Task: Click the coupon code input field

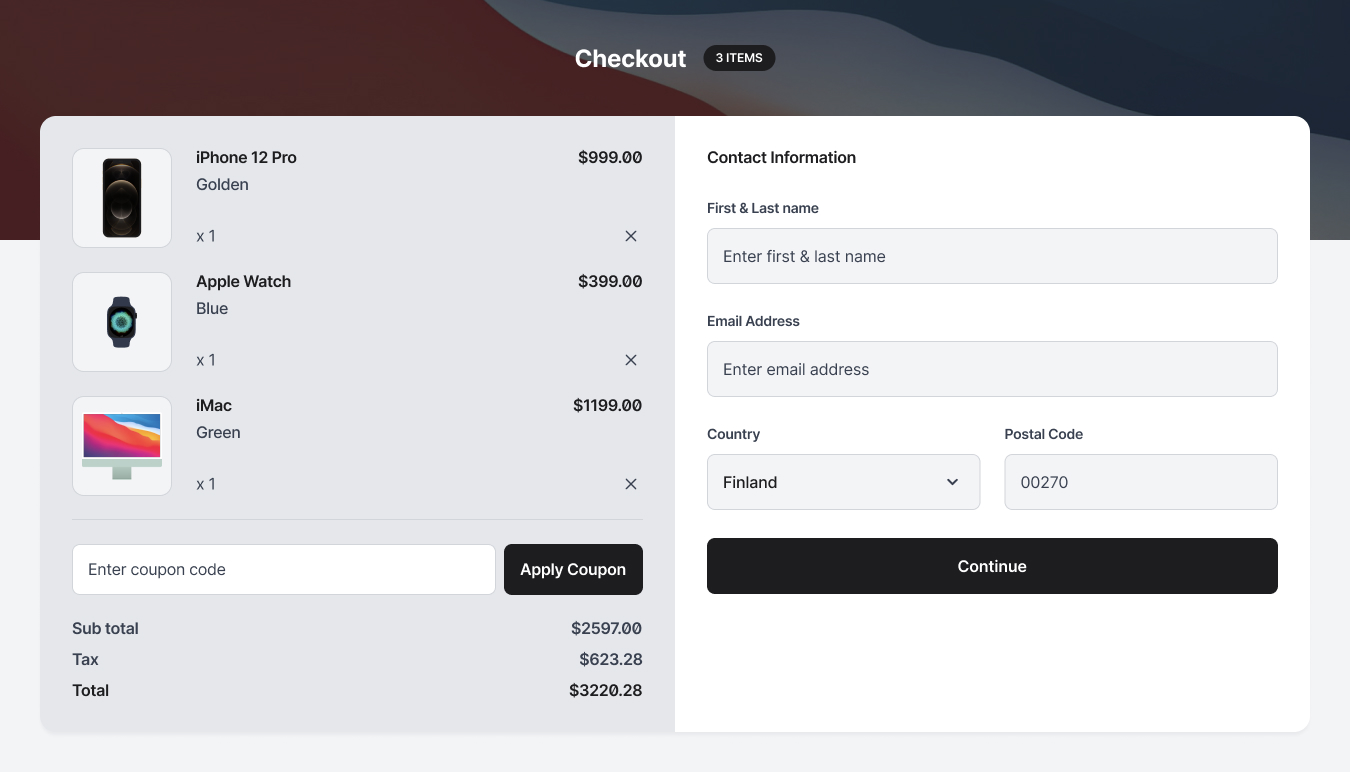Action: click(x=283, y=569)
